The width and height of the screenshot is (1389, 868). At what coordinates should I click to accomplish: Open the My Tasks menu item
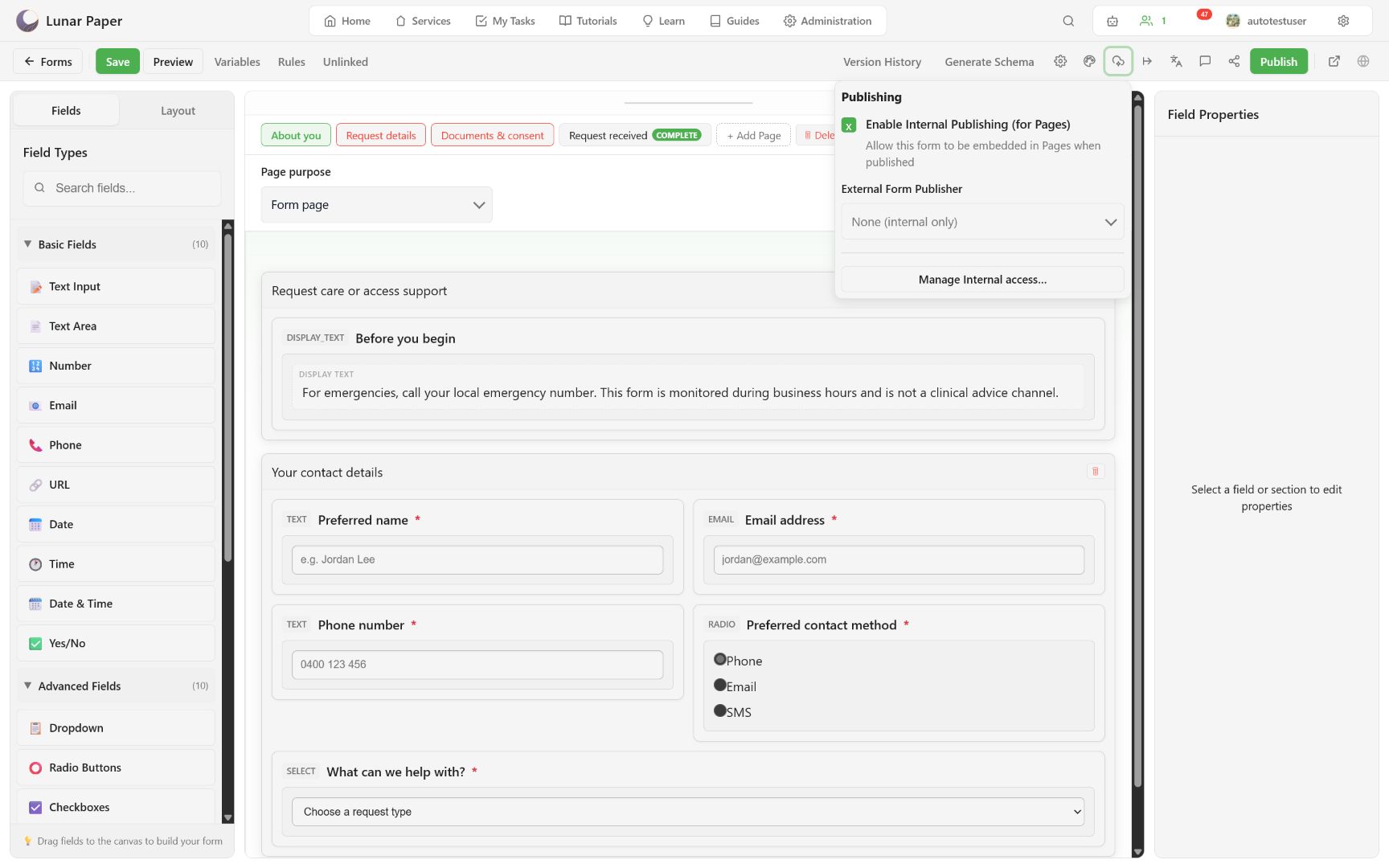pyautogui.click(x=505, y=21)
